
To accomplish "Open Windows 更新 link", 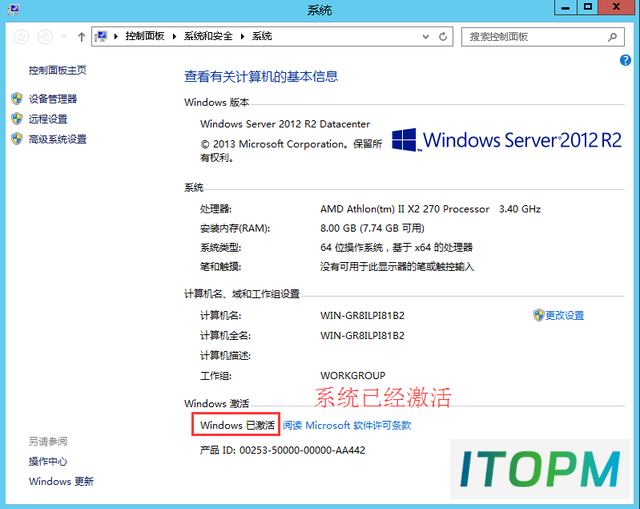I will (x=61, y=482).
